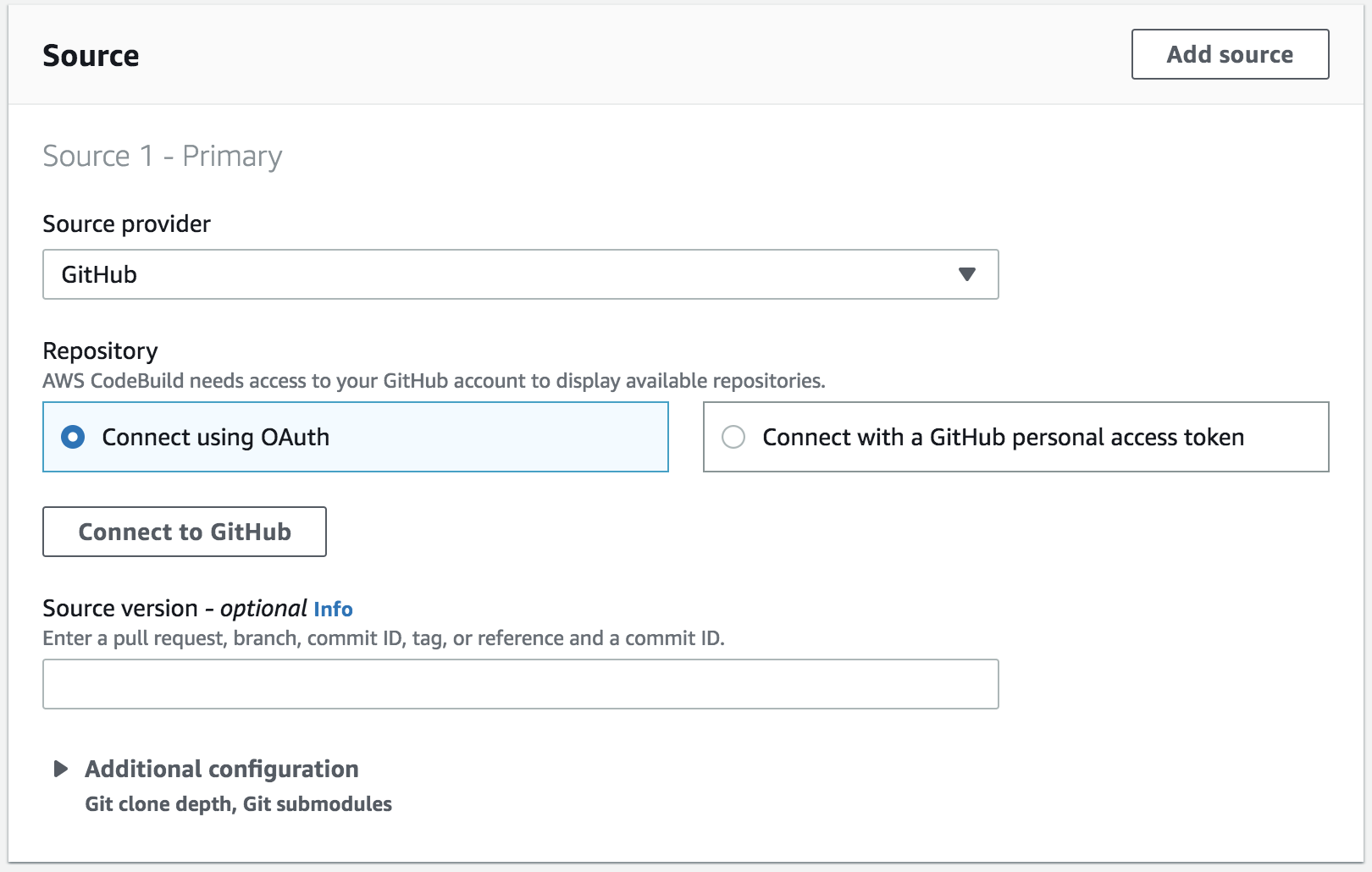Click the personal access token option label
Screen dimensions: 1372x872
pos(1003,437)
